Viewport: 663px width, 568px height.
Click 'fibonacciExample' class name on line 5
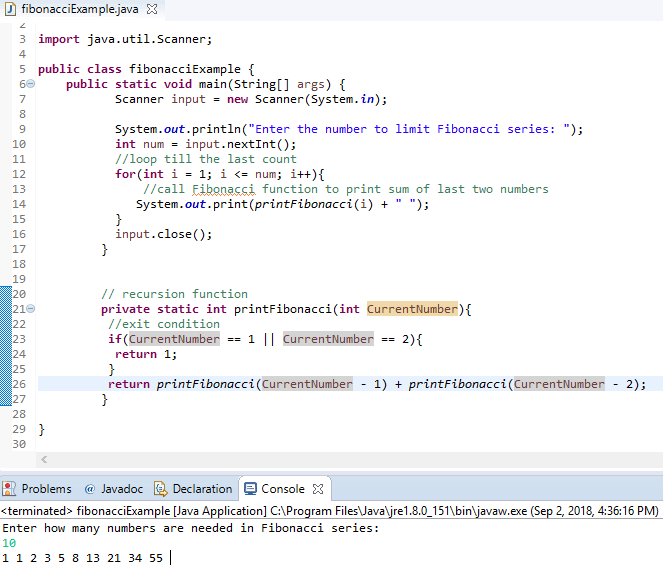[185, 69]
